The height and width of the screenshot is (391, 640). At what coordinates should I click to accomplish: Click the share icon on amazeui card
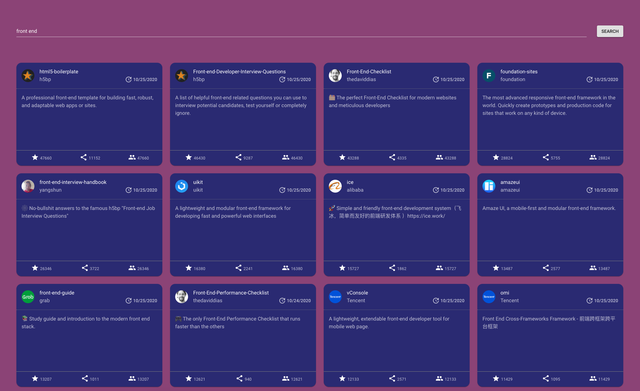(546, 268)
